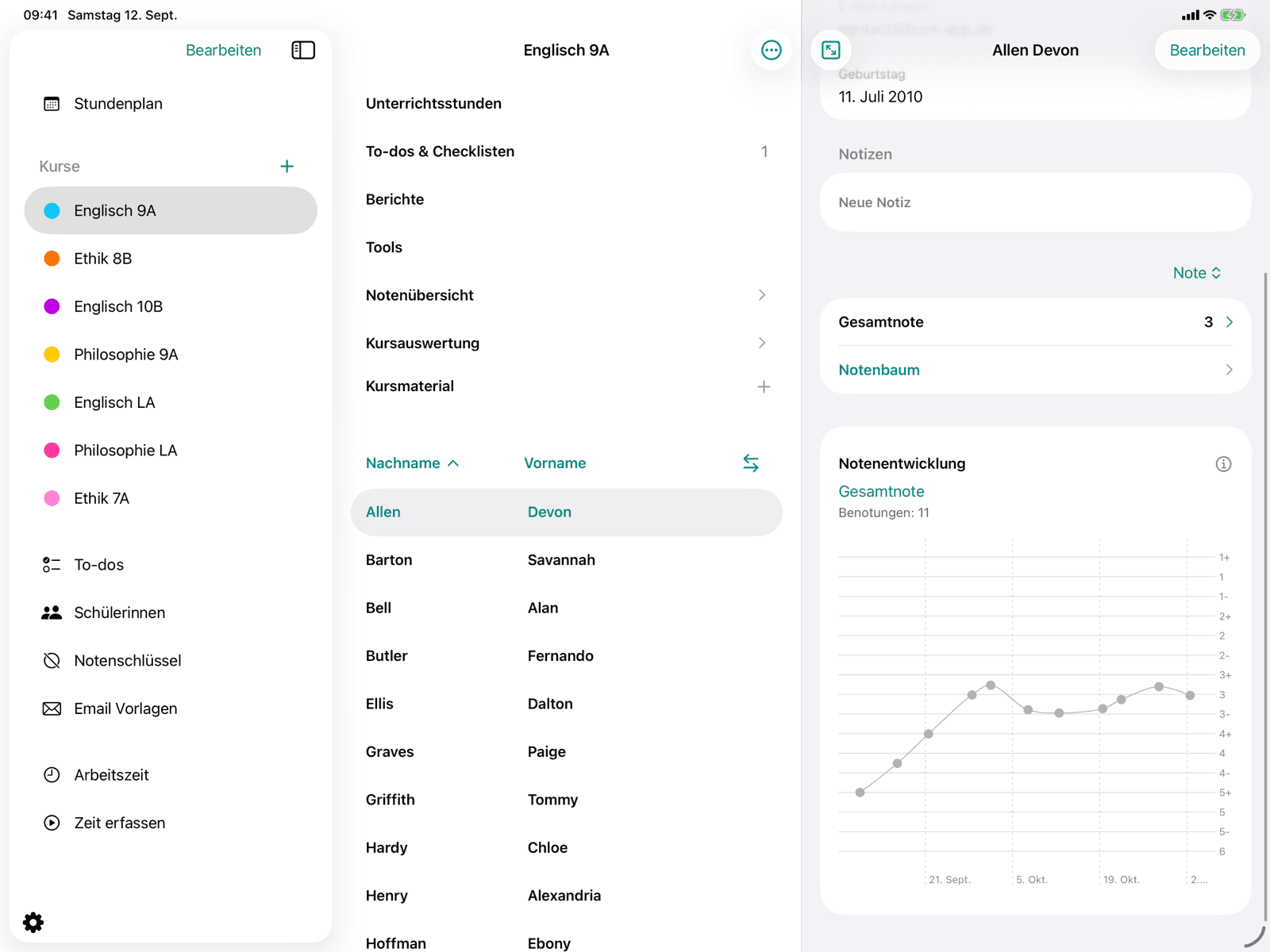Show Notenentwicklung info
This screenshot has height=952, width=1270.
click(1223, 464)
